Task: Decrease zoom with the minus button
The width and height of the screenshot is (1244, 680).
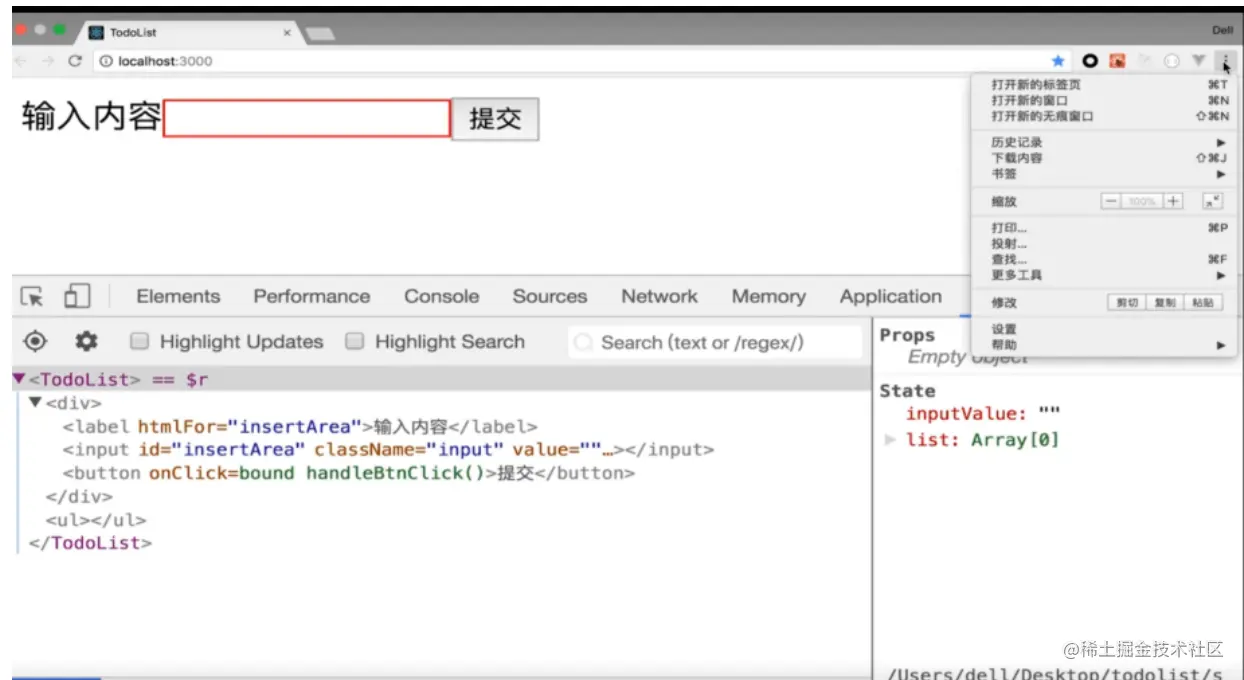Action: pyautogui.click(x=1111, y=201)
